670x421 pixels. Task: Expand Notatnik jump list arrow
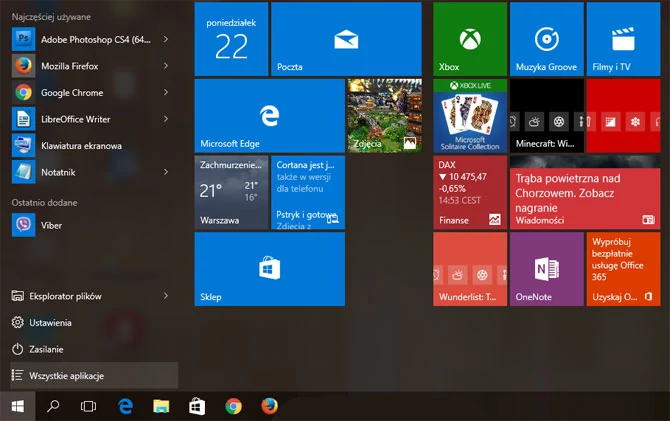[166, 172]
